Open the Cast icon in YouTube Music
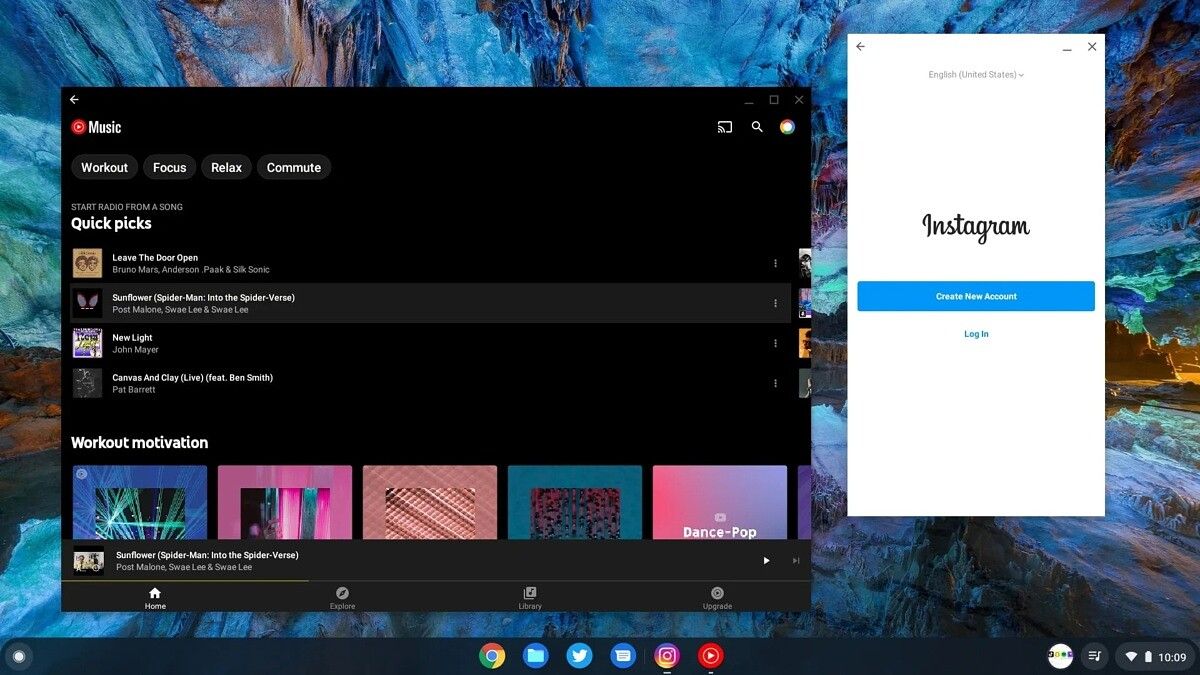This screenshot has height=675, width=1200. pos(724,127)
